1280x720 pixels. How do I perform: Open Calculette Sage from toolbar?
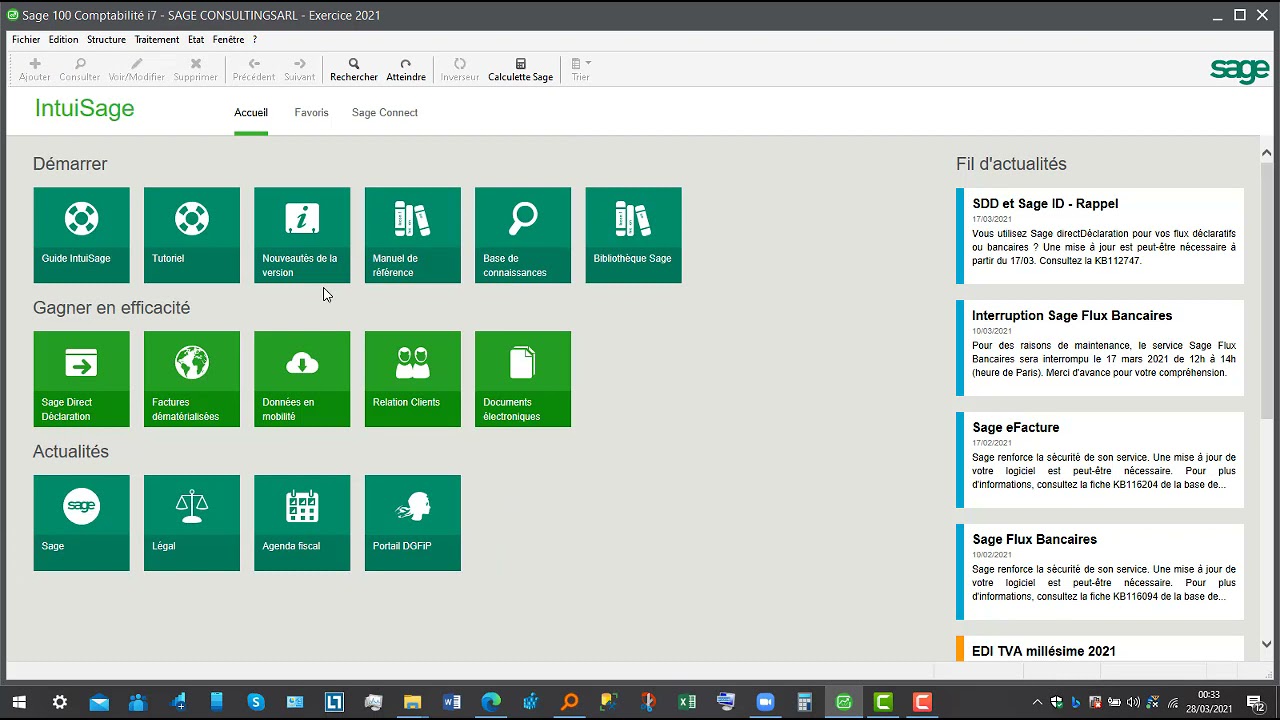point(521,69)
